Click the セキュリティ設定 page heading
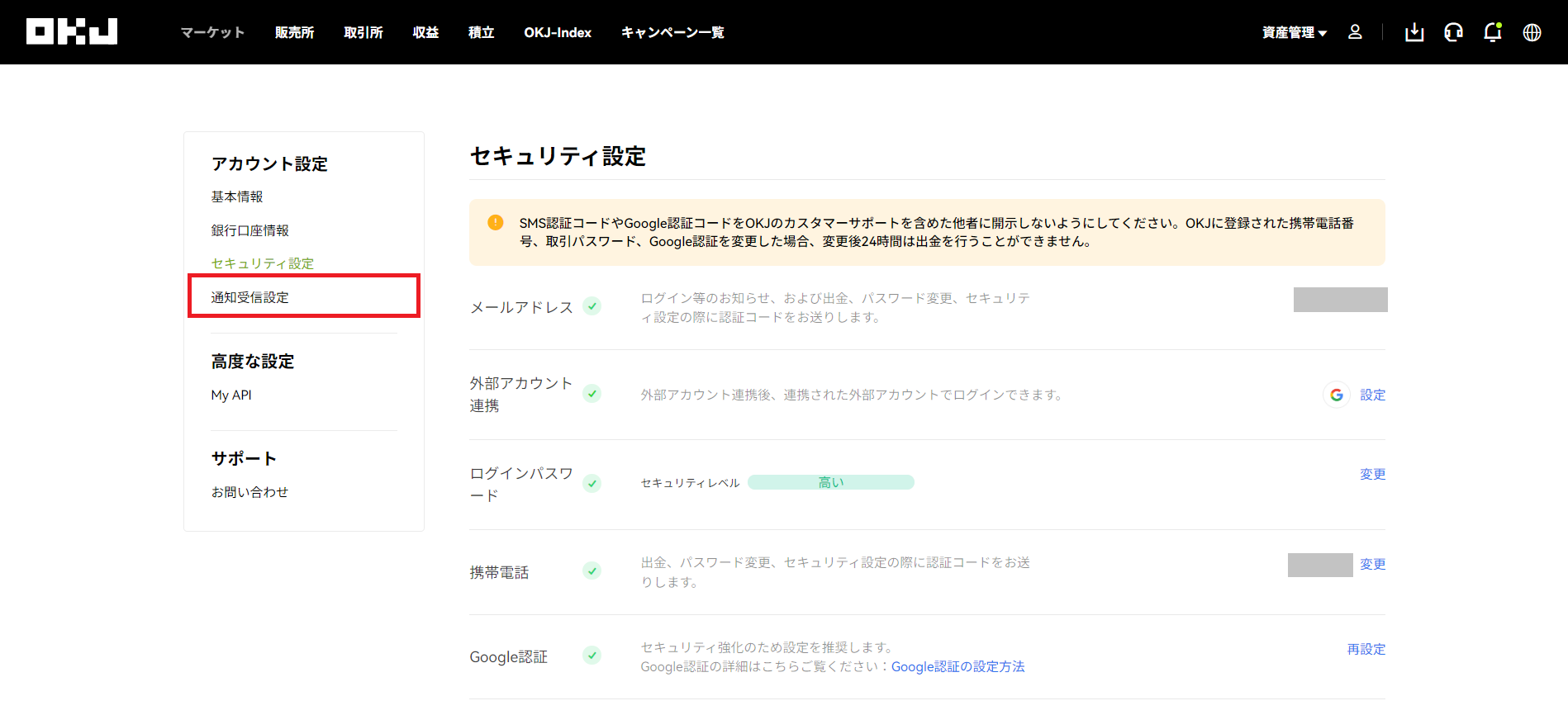This screenshot has height=715, width=1568. coord(558,156)
